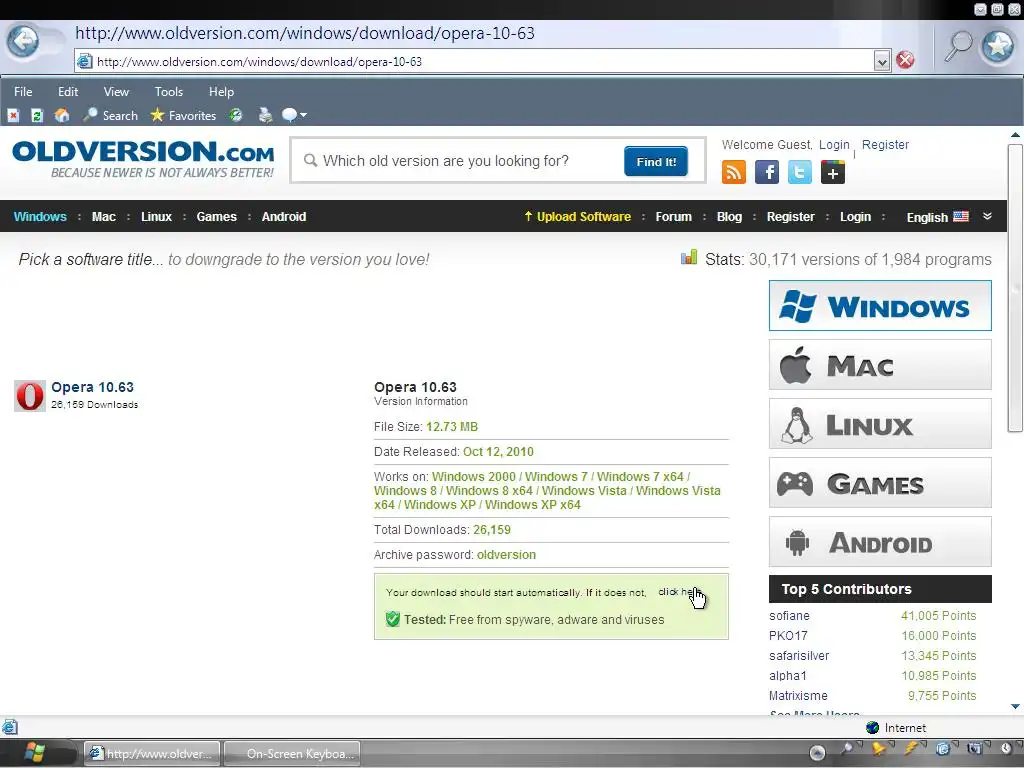Select Android in the navigation bar

click(x=283, y=217)
